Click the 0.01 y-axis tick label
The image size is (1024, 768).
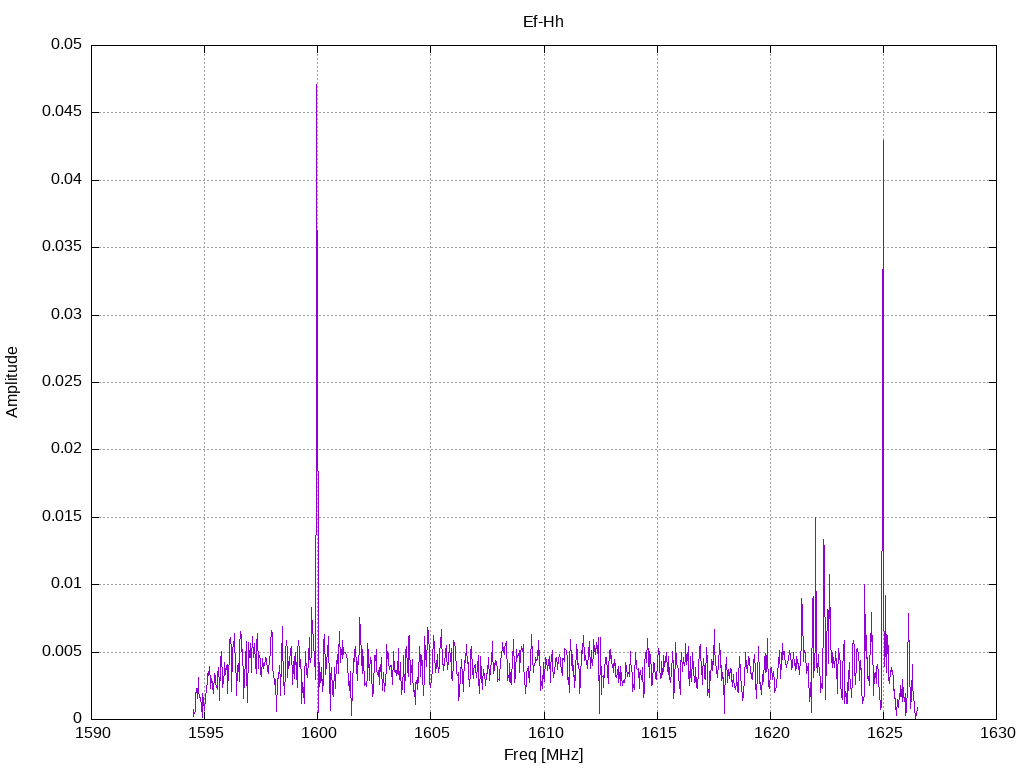[67, 584]
